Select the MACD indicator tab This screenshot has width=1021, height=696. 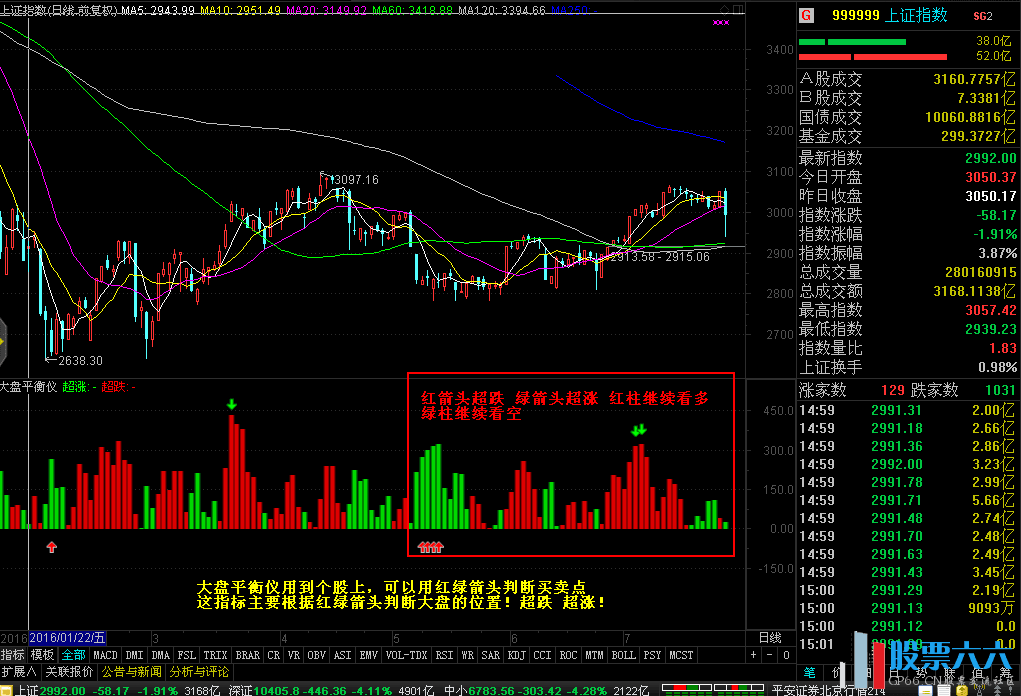(x=105, y=656)
